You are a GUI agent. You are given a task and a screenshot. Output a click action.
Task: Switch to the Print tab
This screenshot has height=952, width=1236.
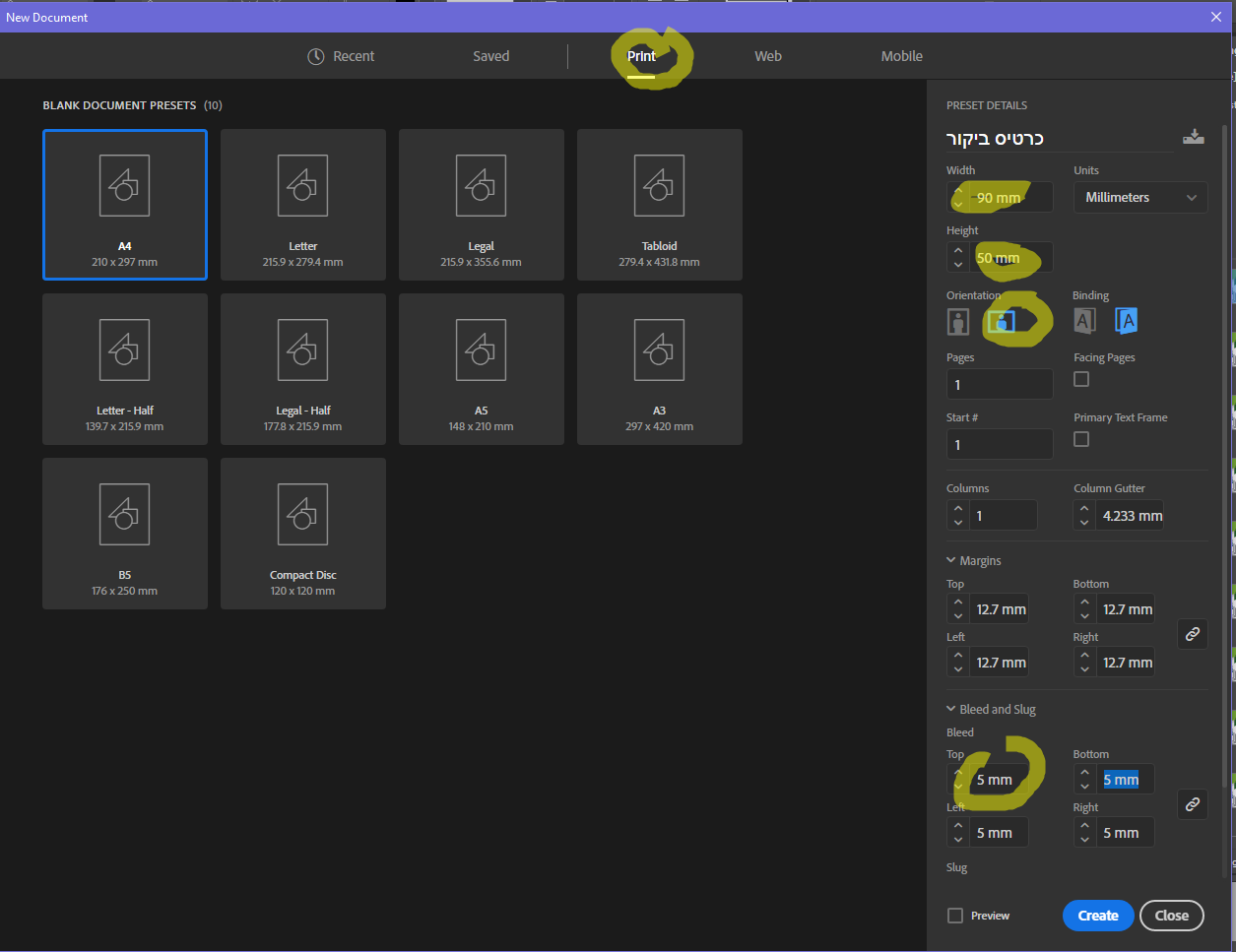[x=641, y=56]
